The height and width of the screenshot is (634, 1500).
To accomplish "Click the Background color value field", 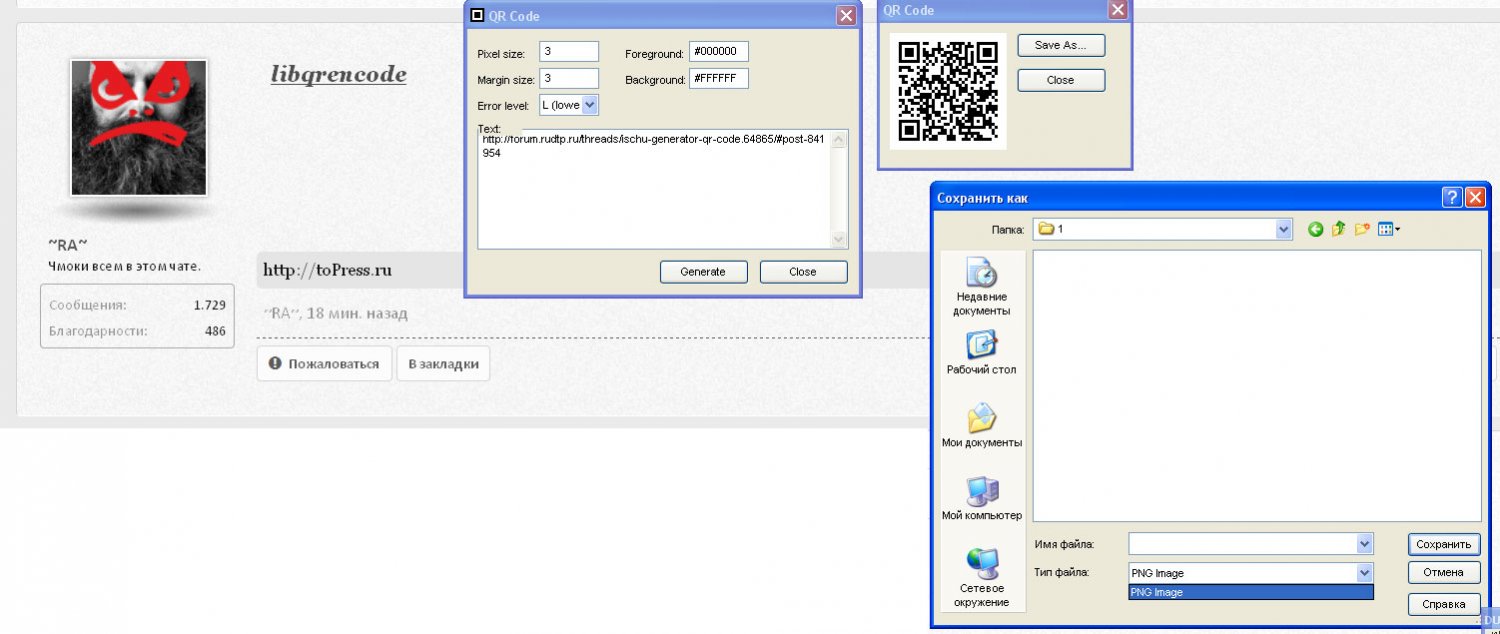I will click(719, 79).
